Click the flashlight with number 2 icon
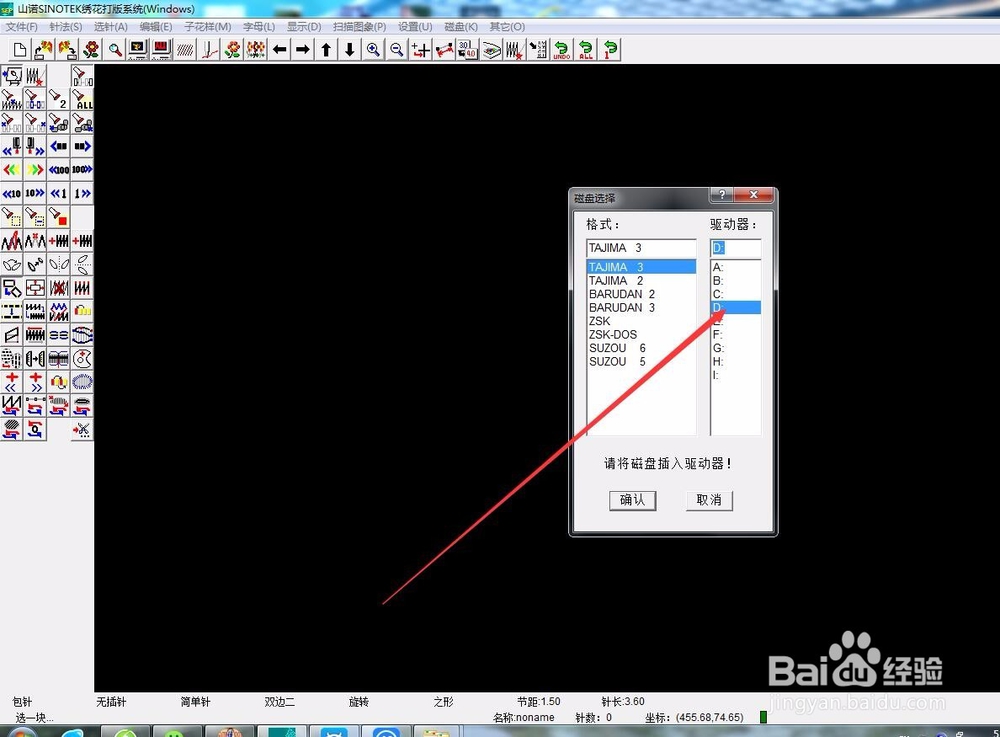This screenshot has width=1000, height=737. [59, 99]
